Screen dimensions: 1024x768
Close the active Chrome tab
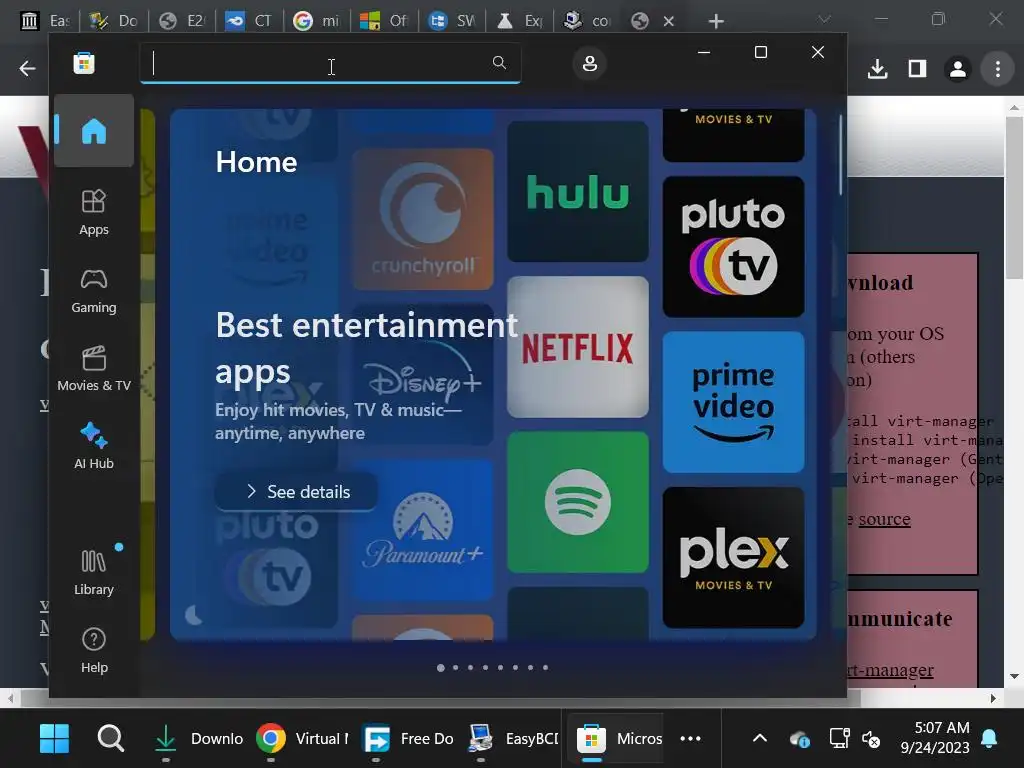pyautogui.click(x=669, y=22)
